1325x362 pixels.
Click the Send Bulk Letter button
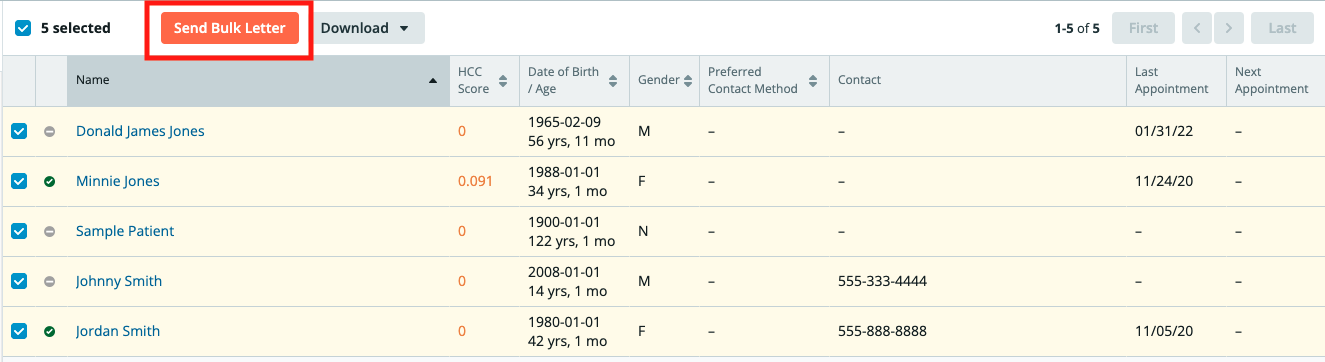click(230, 28)
